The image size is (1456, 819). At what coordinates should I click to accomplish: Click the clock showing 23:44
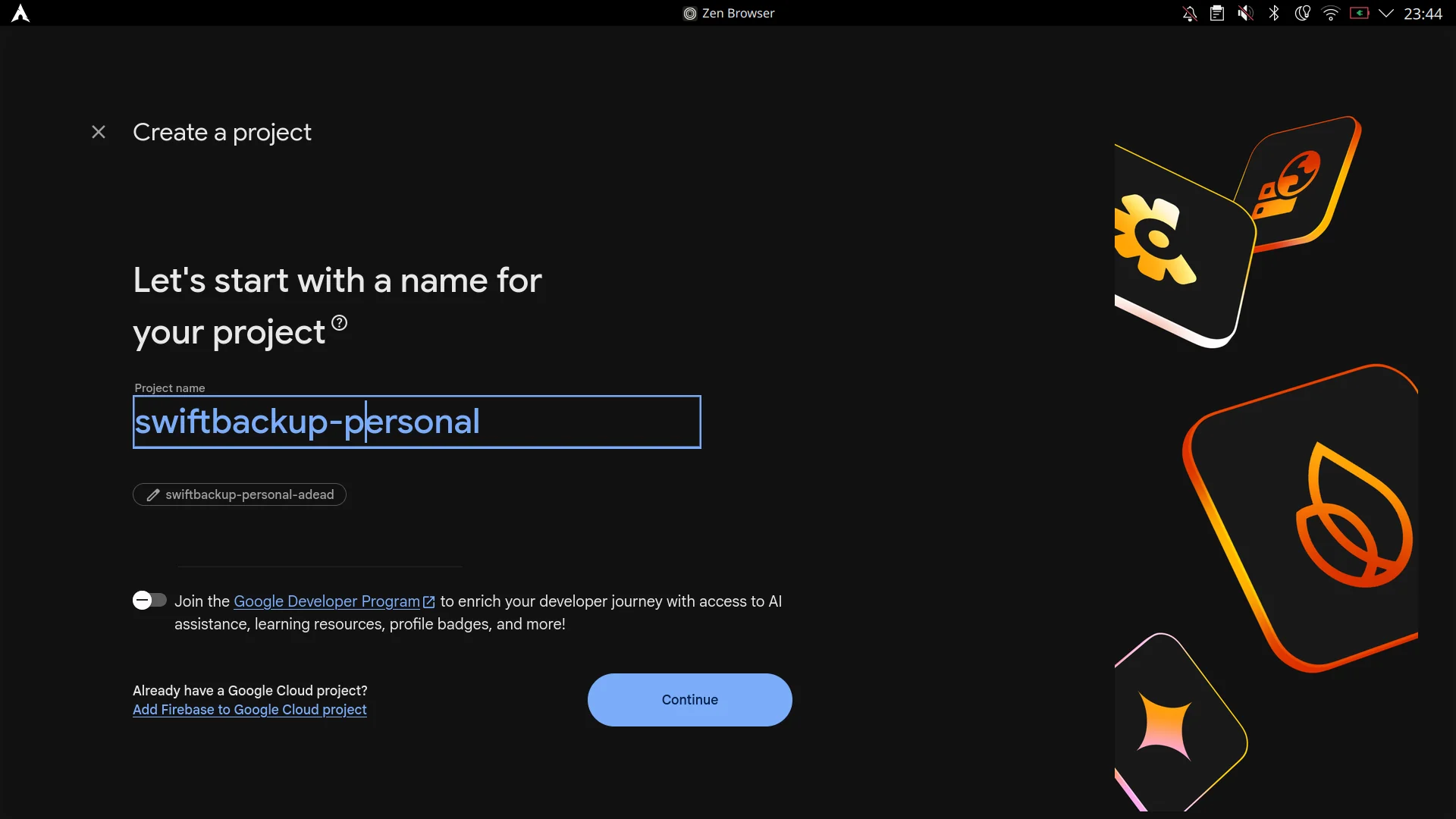pyautogui.click(x=1423, y=14)
